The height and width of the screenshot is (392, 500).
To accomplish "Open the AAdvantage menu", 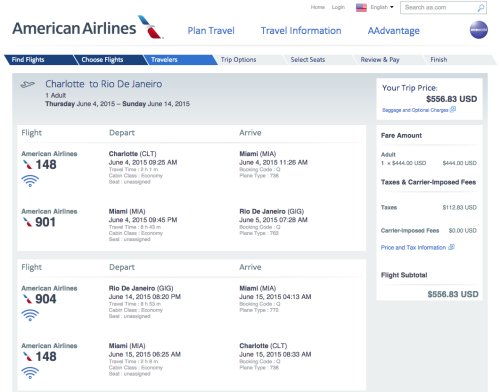I will pyautogui.click(x=394, y=31).
